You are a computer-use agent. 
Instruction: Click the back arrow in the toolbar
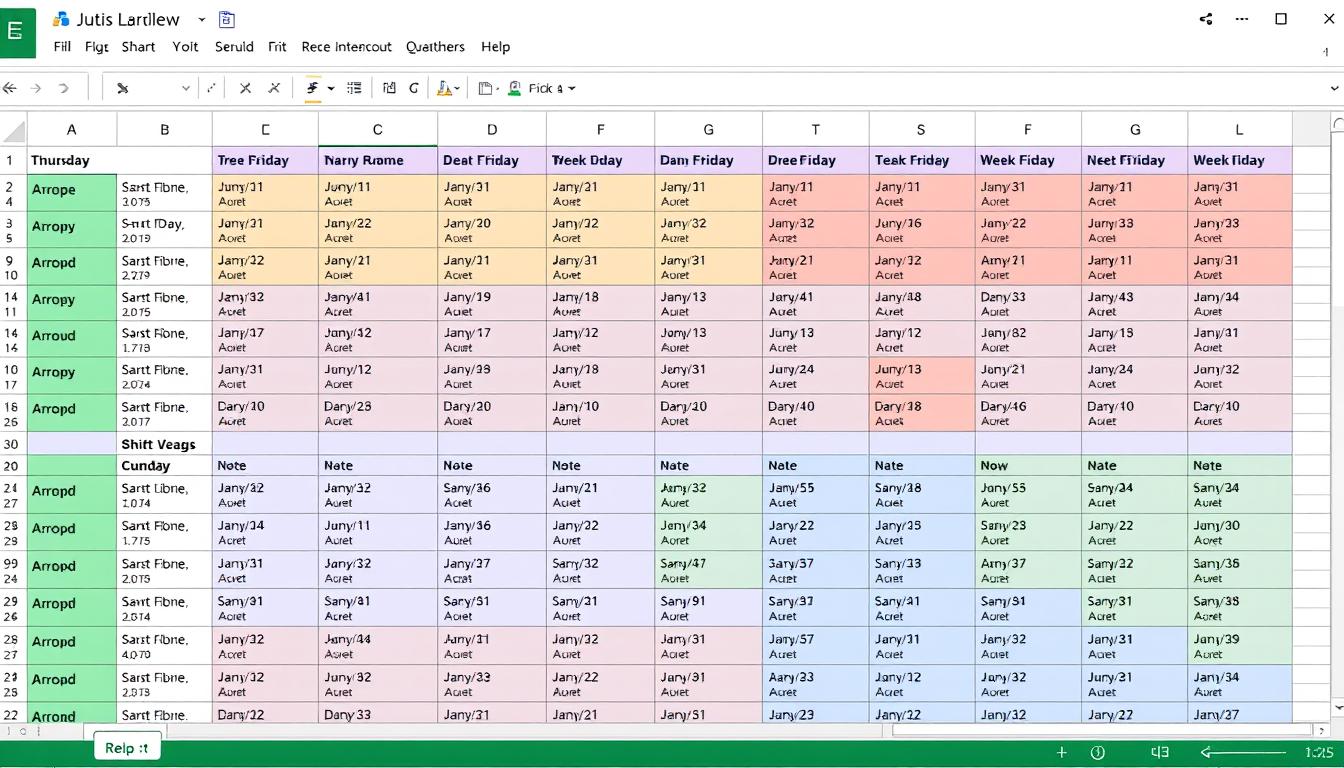click(10, 88)
